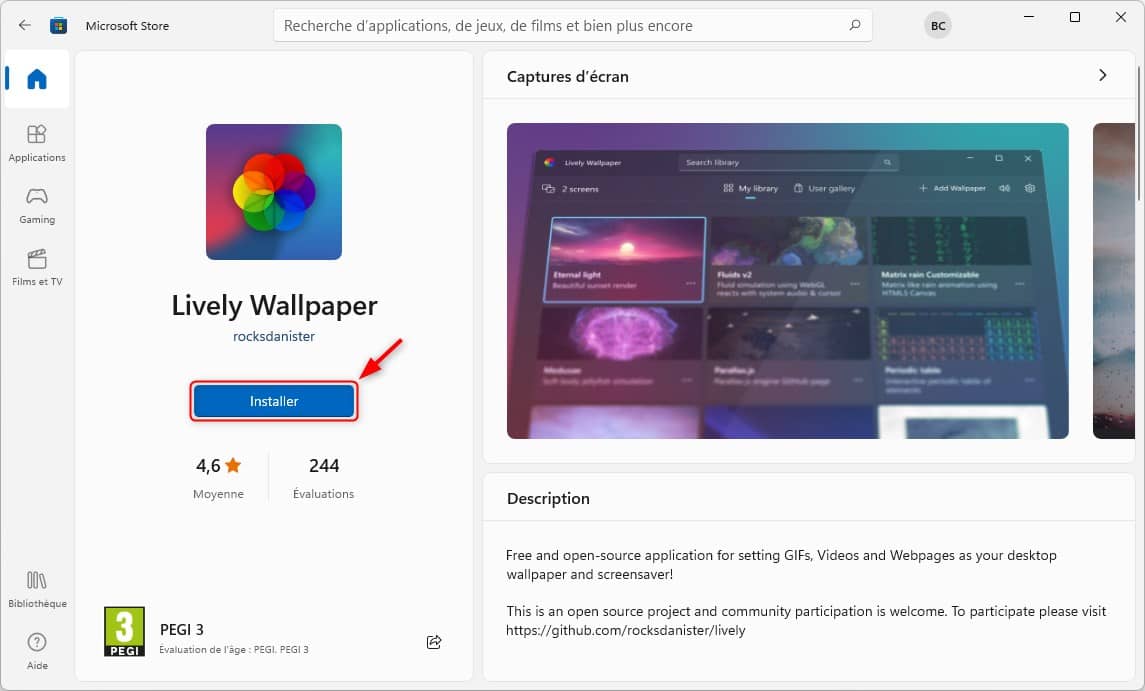Viewport: 1145px width, 691px height.
Task: Click the github.com/rocksdanister/lively URL text
Action: (626, 630)
